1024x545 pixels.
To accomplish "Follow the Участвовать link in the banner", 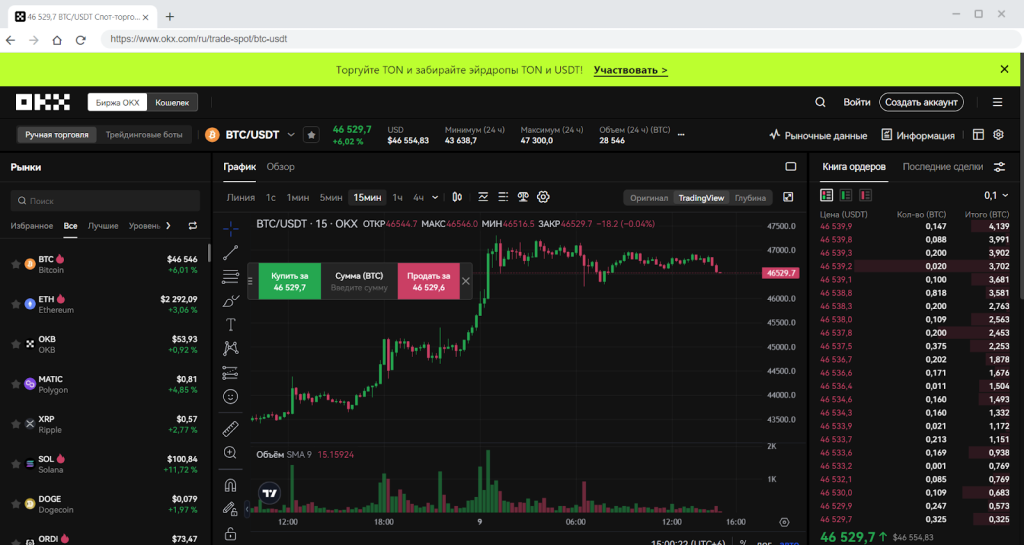I will [x=630, y=70].
